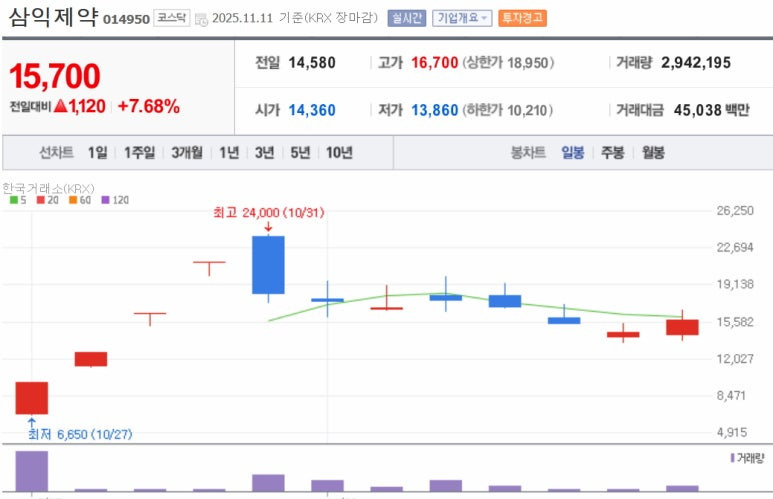Select the 10년 line chart tab
Viewport: 773px width, 499px height.
tap(339, 153)
